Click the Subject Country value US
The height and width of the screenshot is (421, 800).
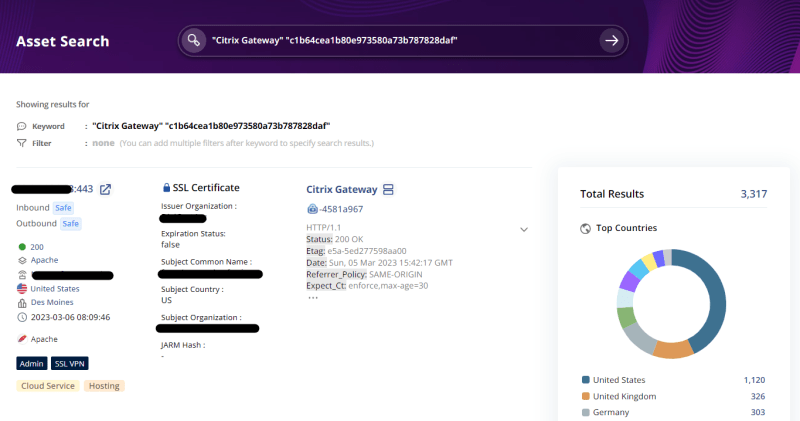tap(166, 300)
